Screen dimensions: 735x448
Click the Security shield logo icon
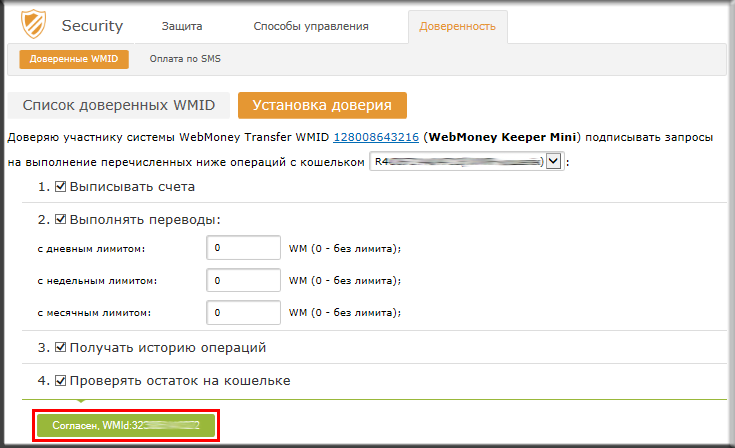click(x=33, y=24)
